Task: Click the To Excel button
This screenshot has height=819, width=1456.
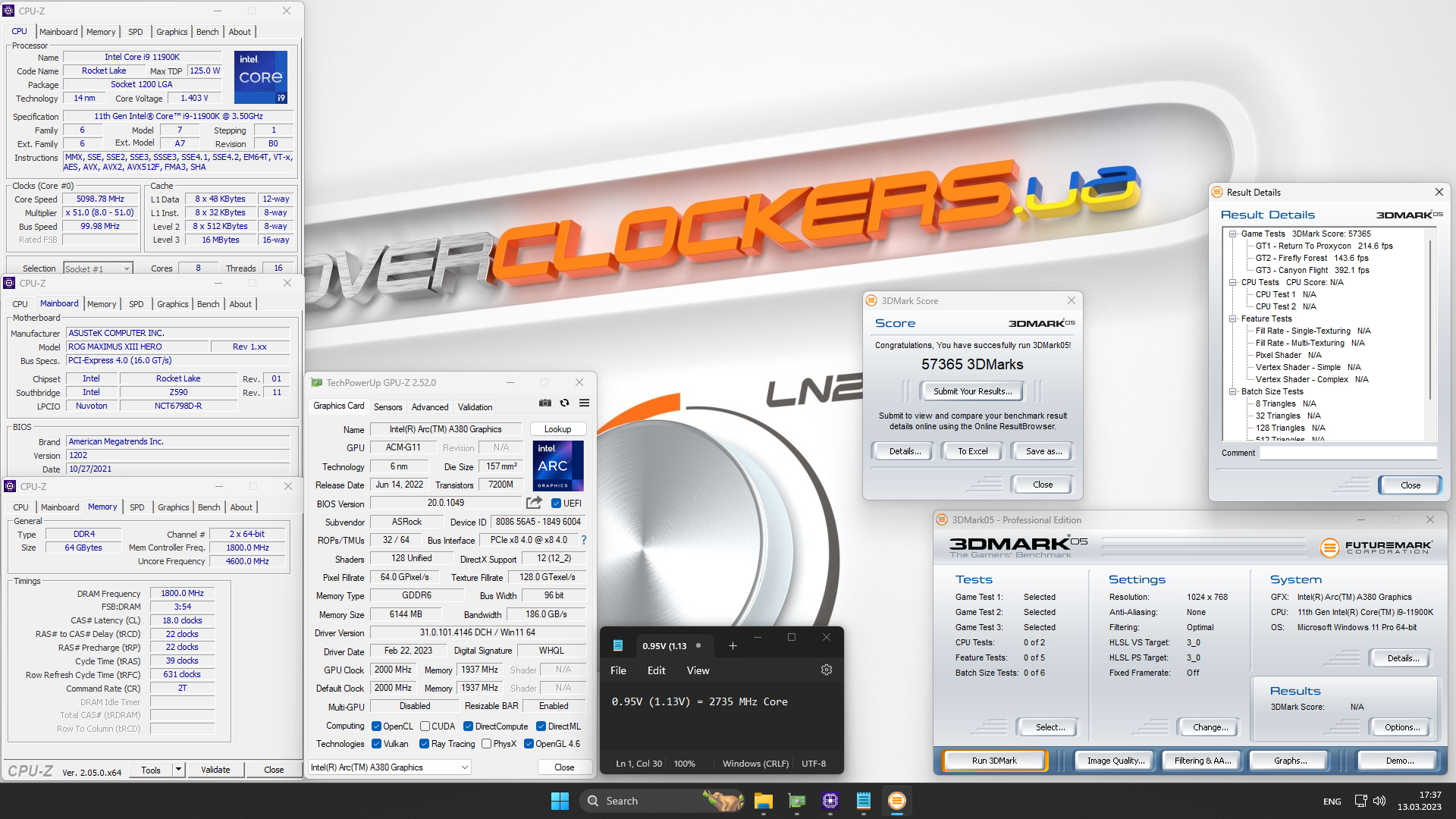Action: 972,451
